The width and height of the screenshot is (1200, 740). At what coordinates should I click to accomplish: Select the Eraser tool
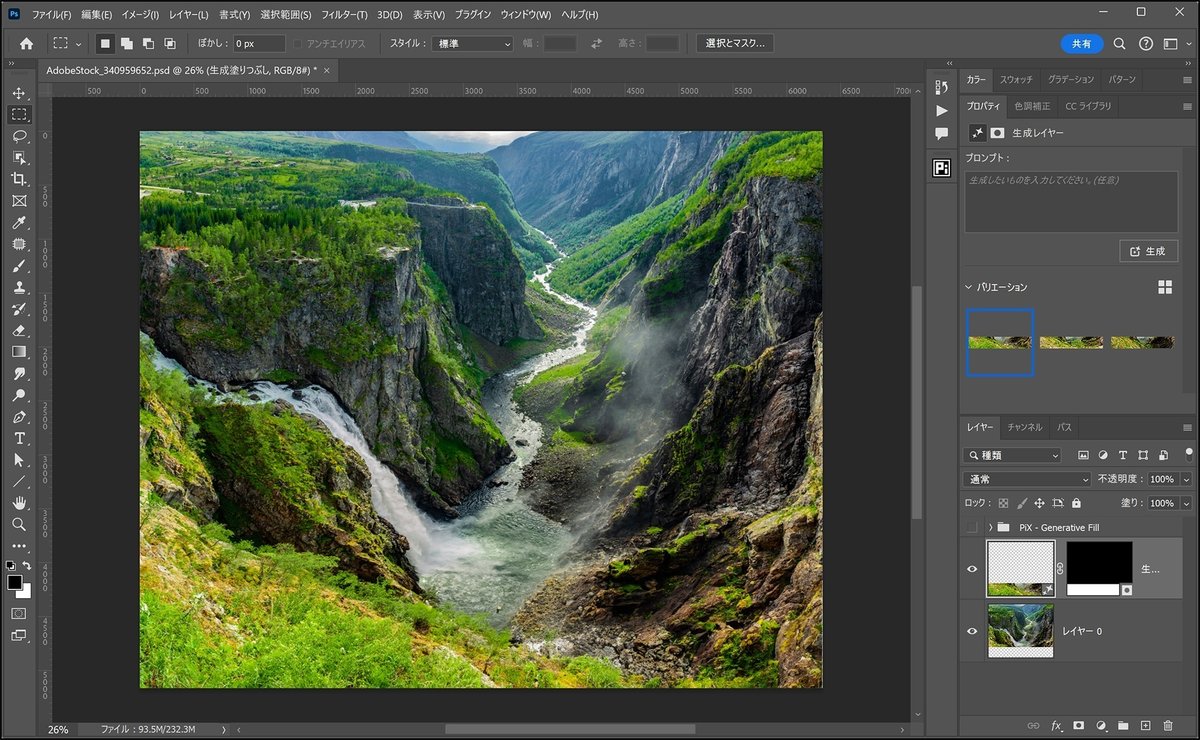19,330
